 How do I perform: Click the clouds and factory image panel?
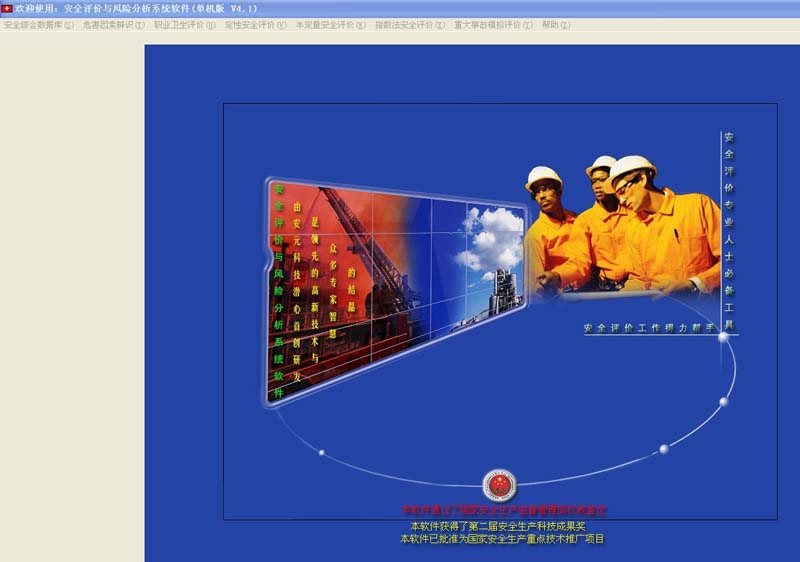click(488, 260)
